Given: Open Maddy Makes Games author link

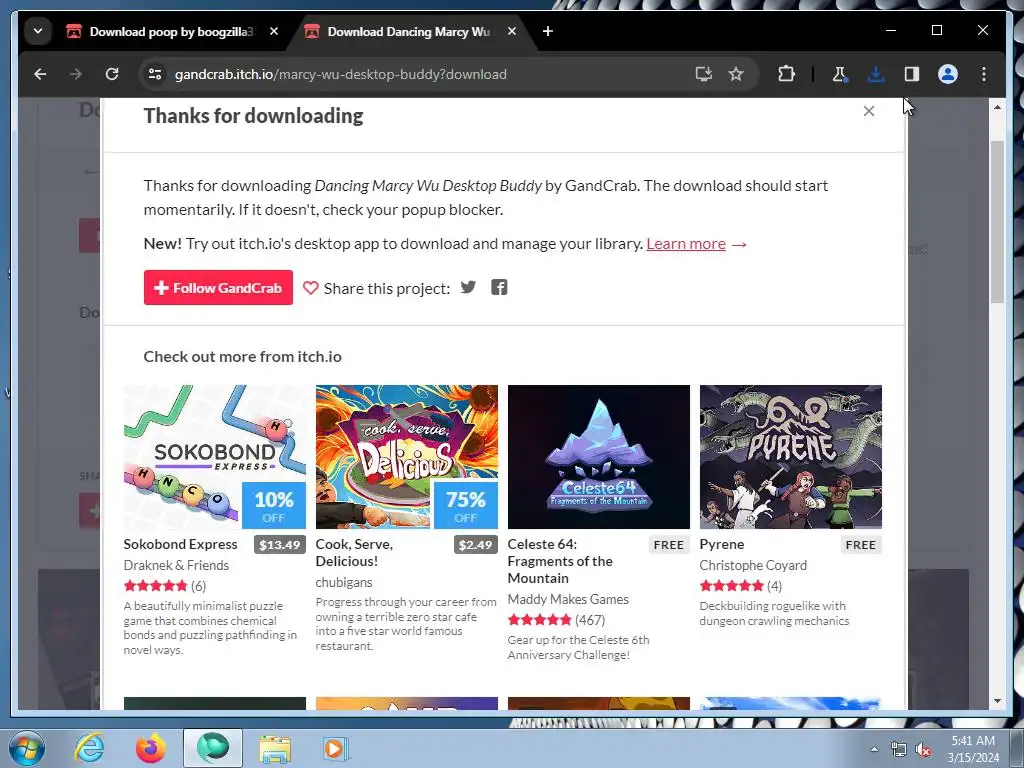Looking at the screenshot, I should (568, 599).
